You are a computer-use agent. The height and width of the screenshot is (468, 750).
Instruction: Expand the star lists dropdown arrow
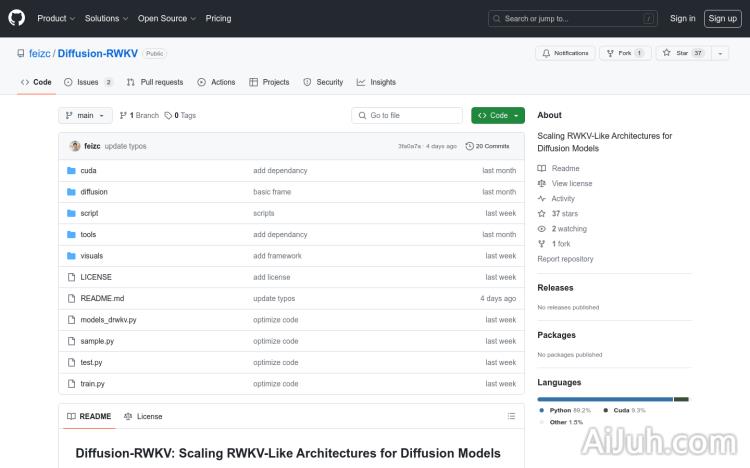721,53
